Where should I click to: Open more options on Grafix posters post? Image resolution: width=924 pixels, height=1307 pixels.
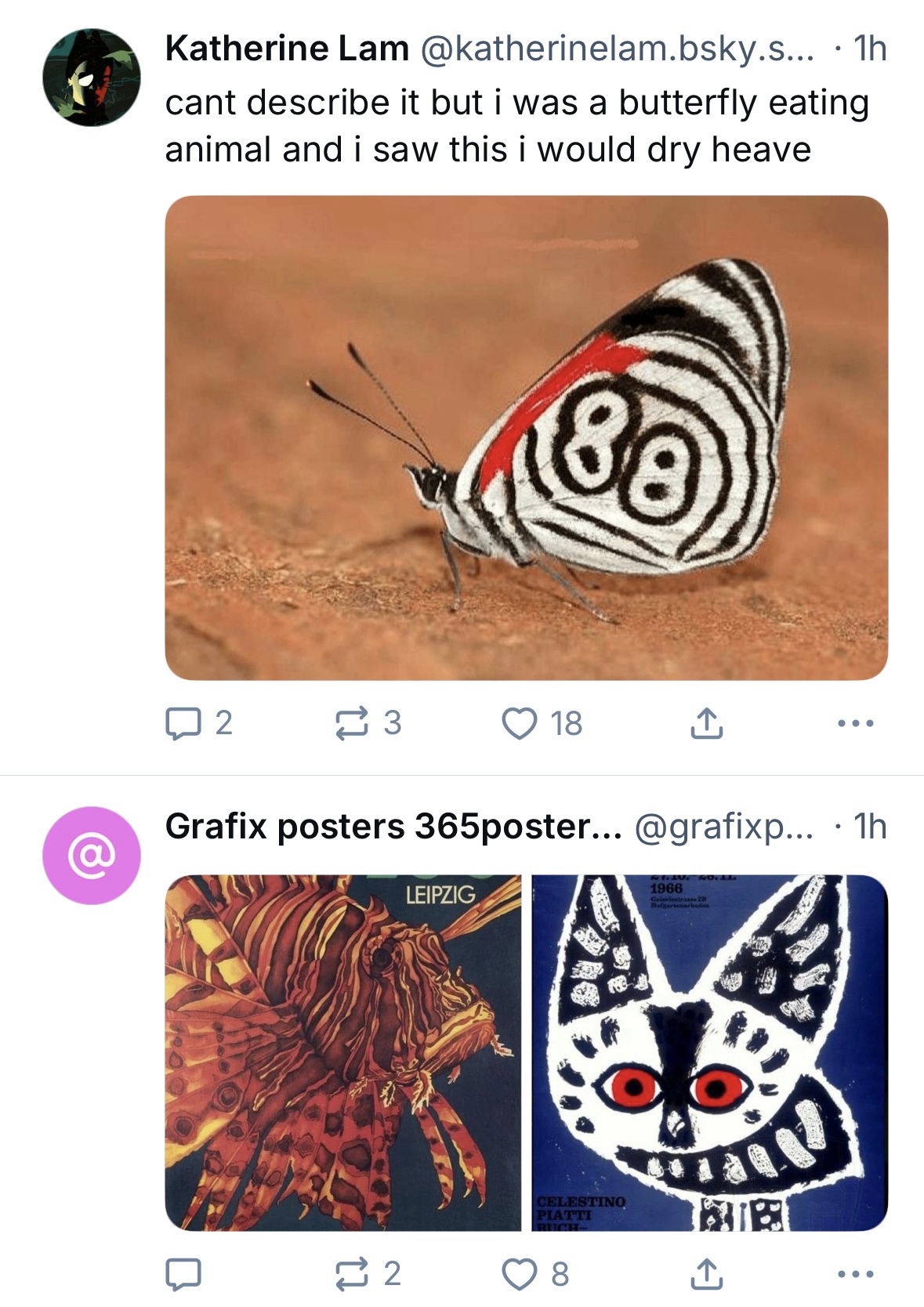point(855,1273)
